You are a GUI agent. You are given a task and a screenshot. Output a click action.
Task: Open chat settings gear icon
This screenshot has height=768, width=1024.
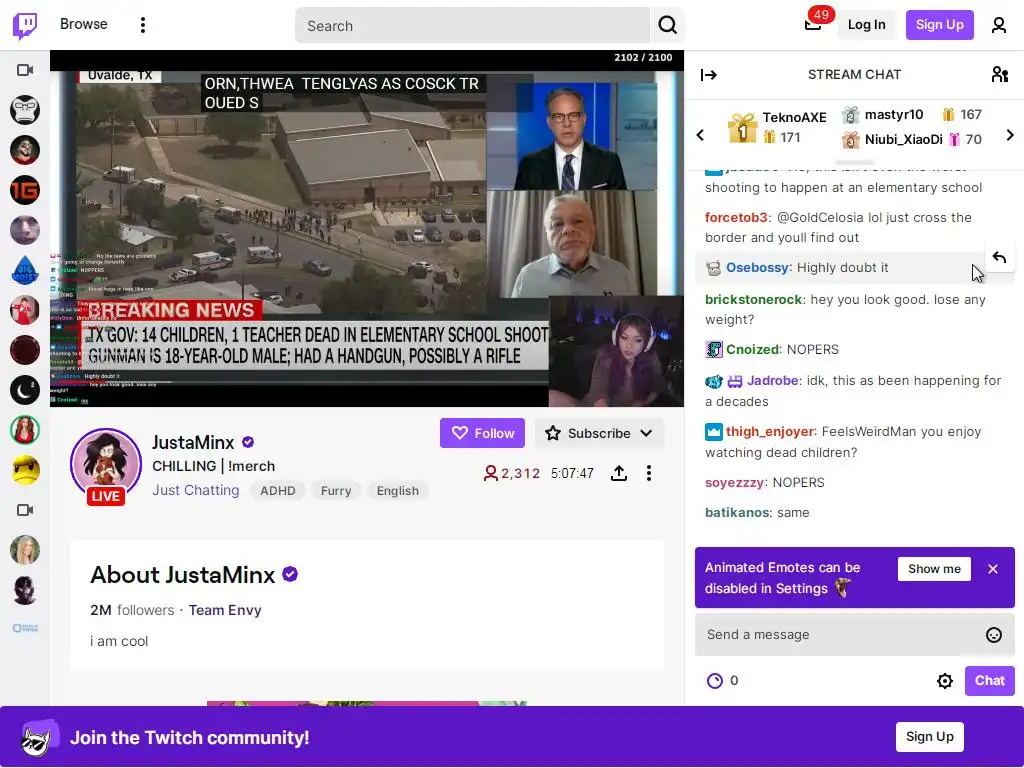[945, 681]
